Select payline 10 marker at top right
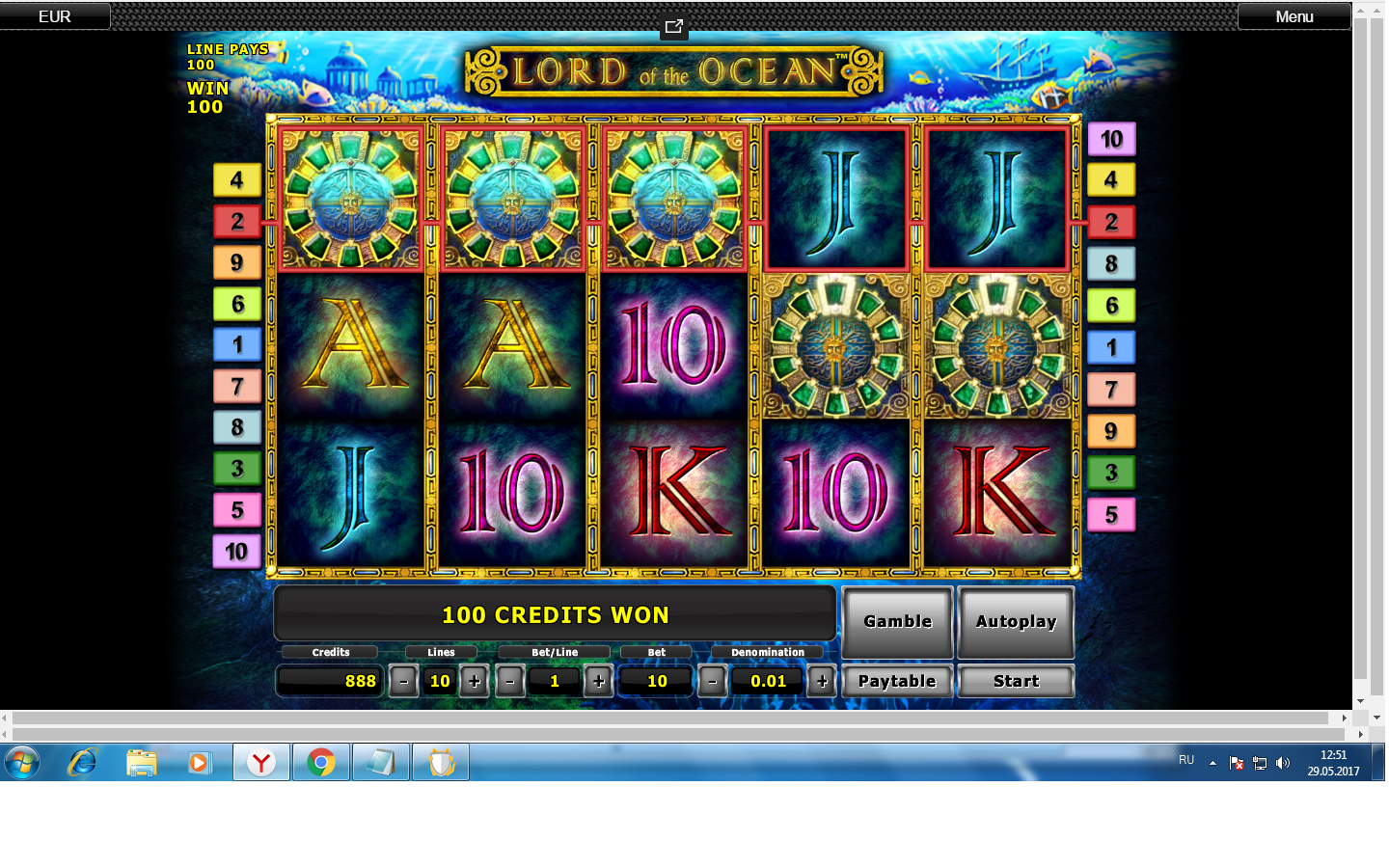This screenshot has width=1389, height=868. point(1111,139)
